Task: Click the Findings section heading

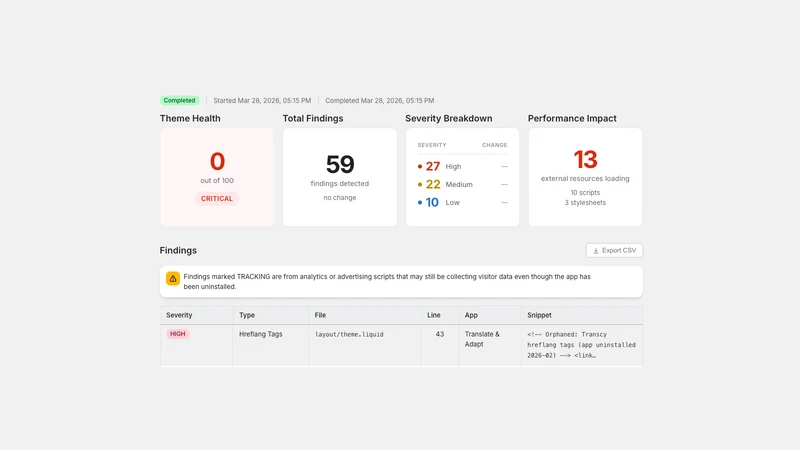Action: coord(178,251)
